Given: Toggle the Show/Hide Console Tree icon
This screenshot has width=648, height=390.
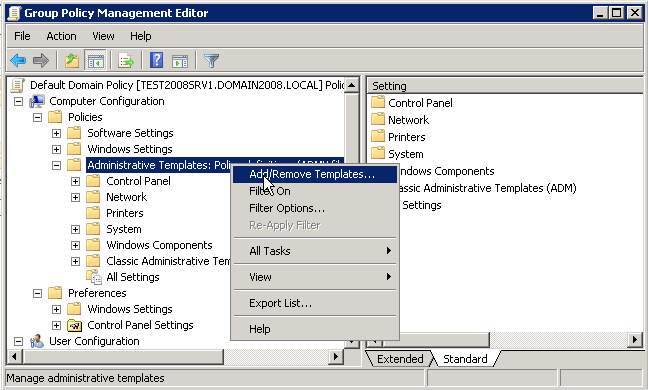Looking at the screenshot, I should click(x=96, y=61).
